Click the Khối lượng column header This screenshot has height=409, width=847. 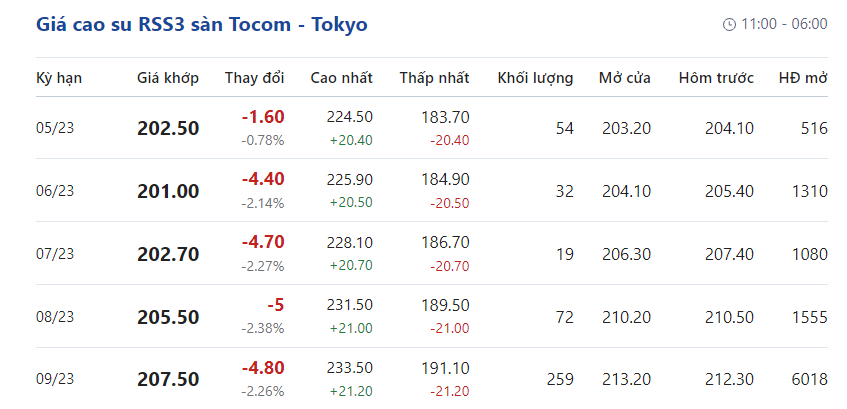coord(535,78)
